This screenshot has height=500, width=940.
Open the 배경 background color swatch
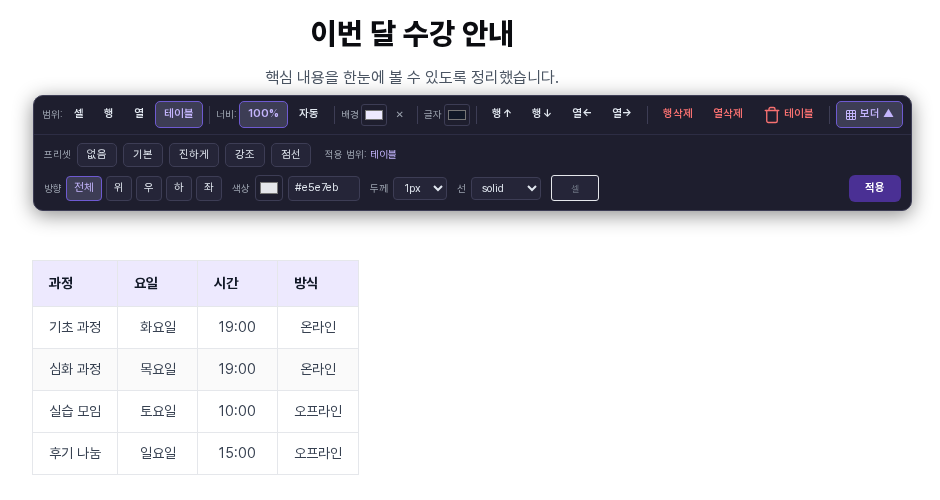(x=373, y=115)
